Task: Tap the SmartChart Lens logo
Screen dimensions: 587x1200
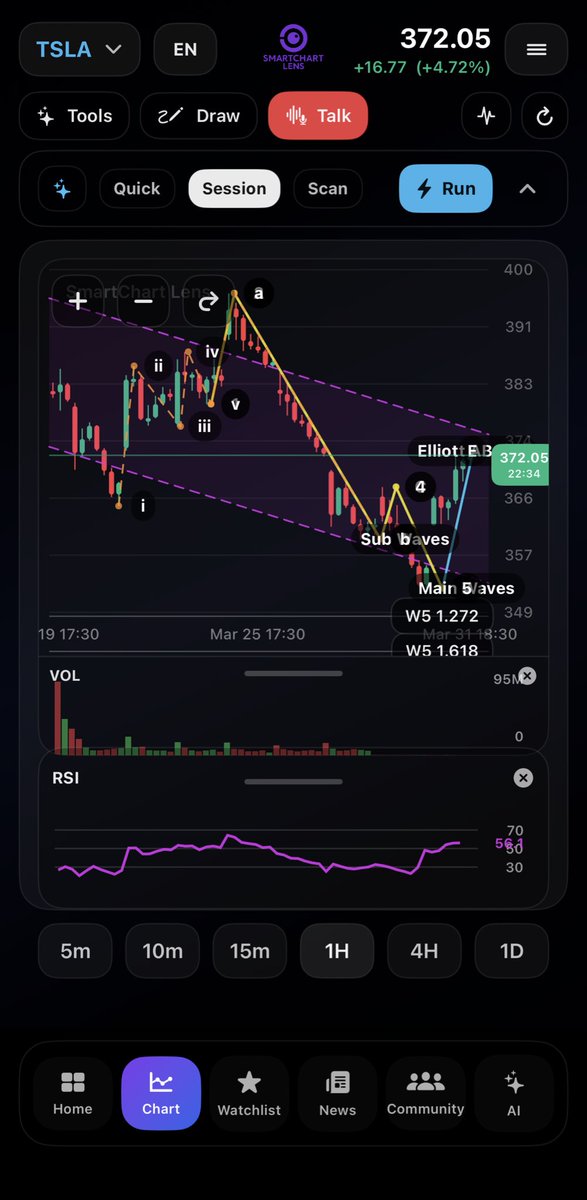Action: pos(292,48)
